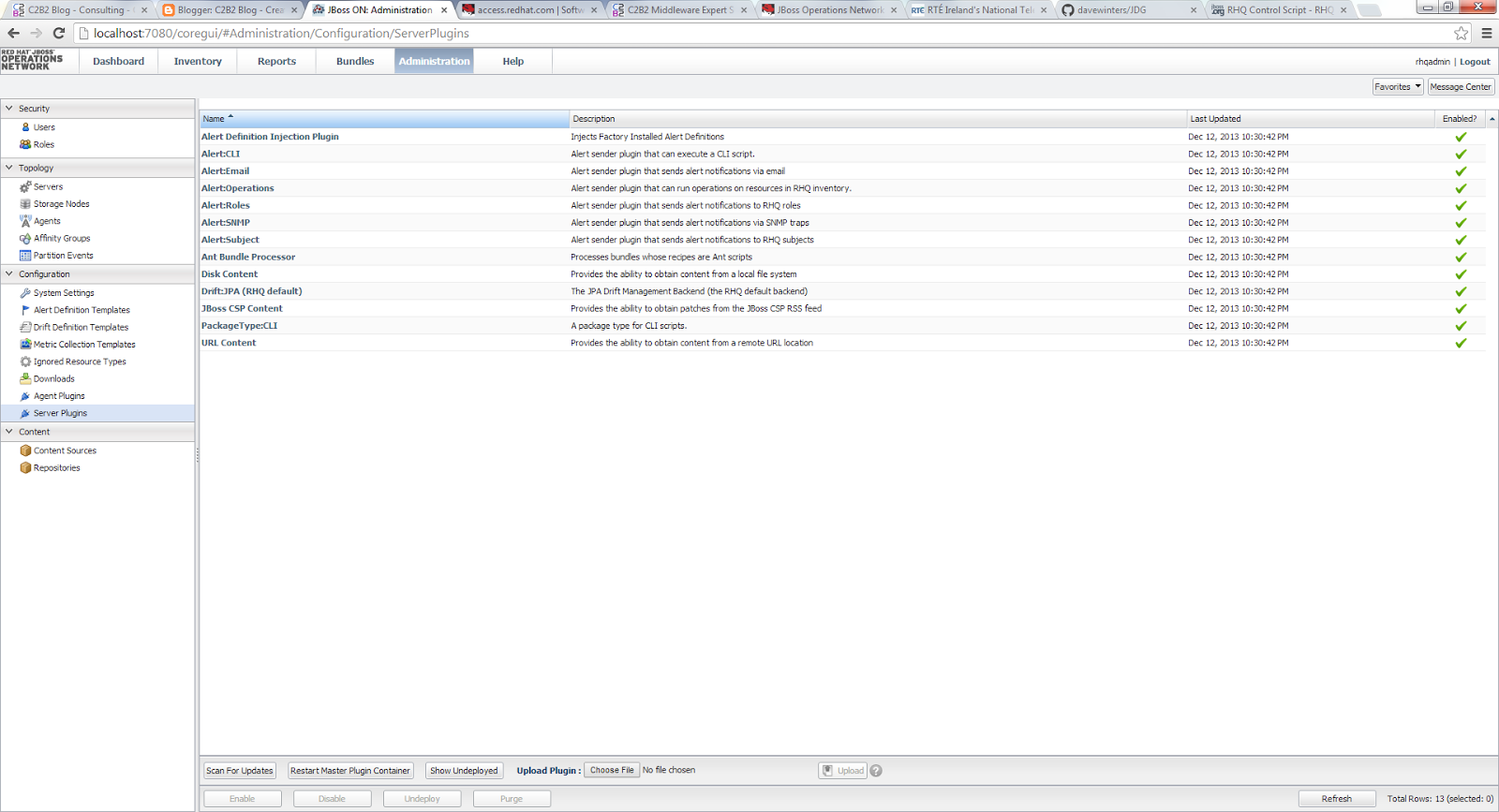Click the Alert Definition Templates flag icon
The image size is (1499, 812).
(x=25, y=310)
